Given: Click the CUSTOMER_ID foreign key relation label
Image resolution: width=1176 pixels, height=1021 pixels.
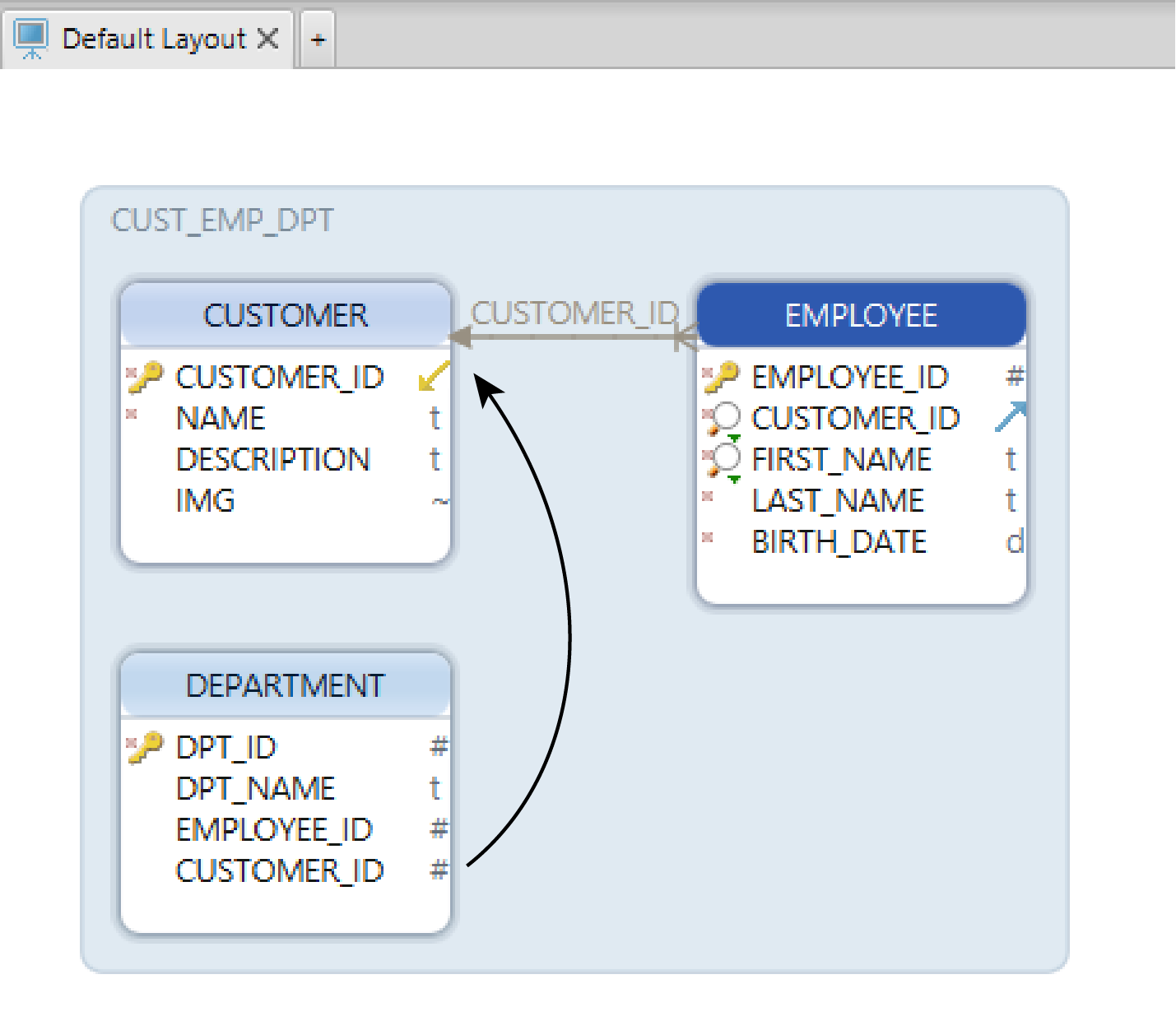Looking at the screenshot, I should coord(574,313).
